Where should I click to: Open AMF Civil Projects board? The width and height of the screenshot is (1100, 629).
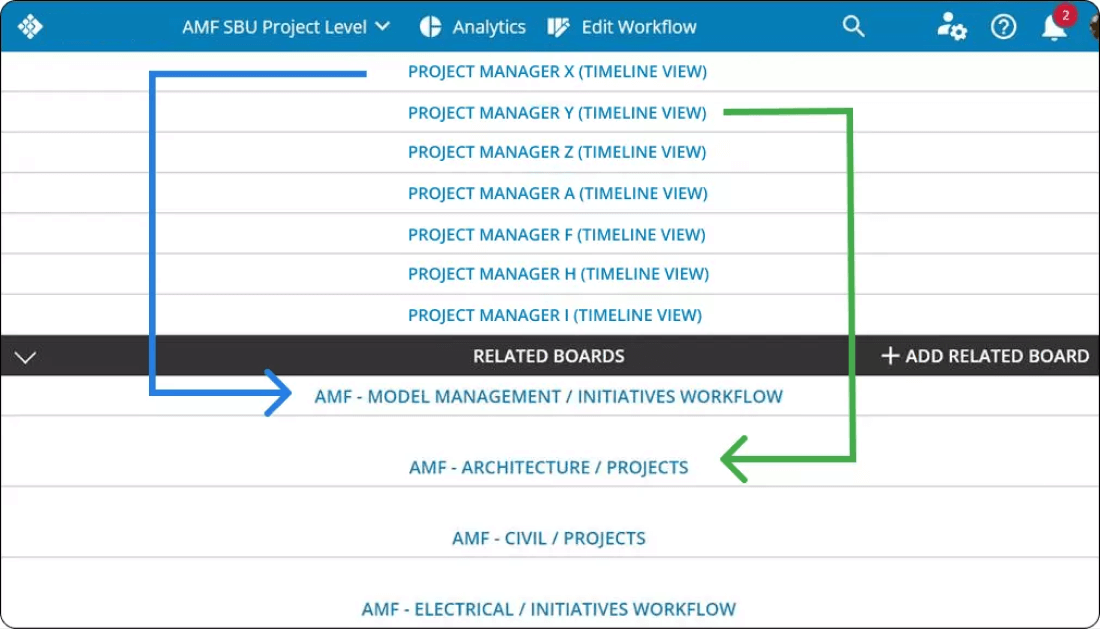tap(548, 537)
